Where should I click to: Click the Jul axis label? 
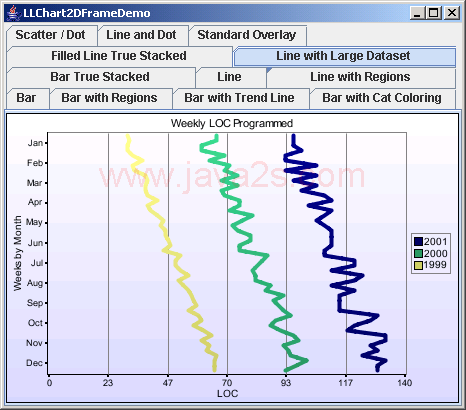[37, 263]
